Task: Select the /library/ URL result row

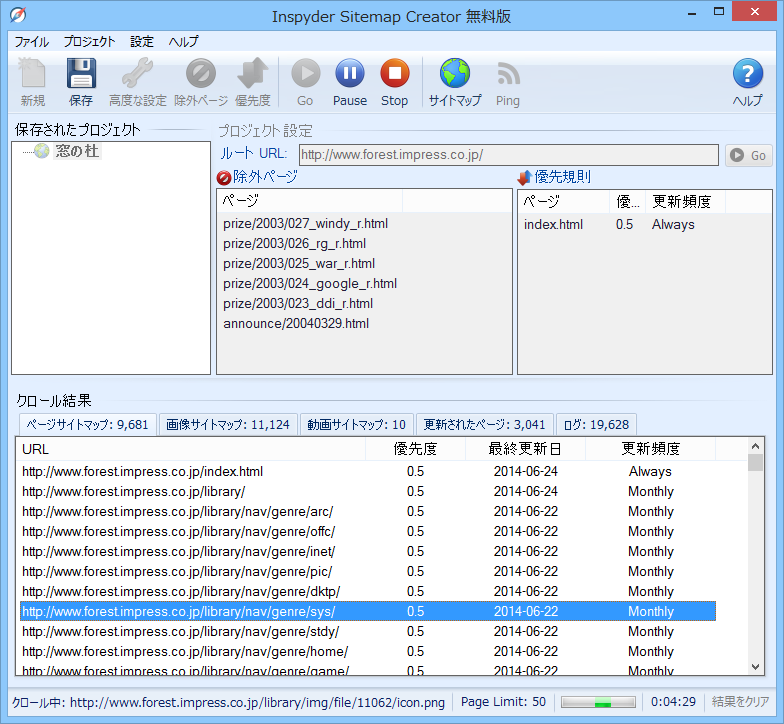Action: tap(368, 492)
